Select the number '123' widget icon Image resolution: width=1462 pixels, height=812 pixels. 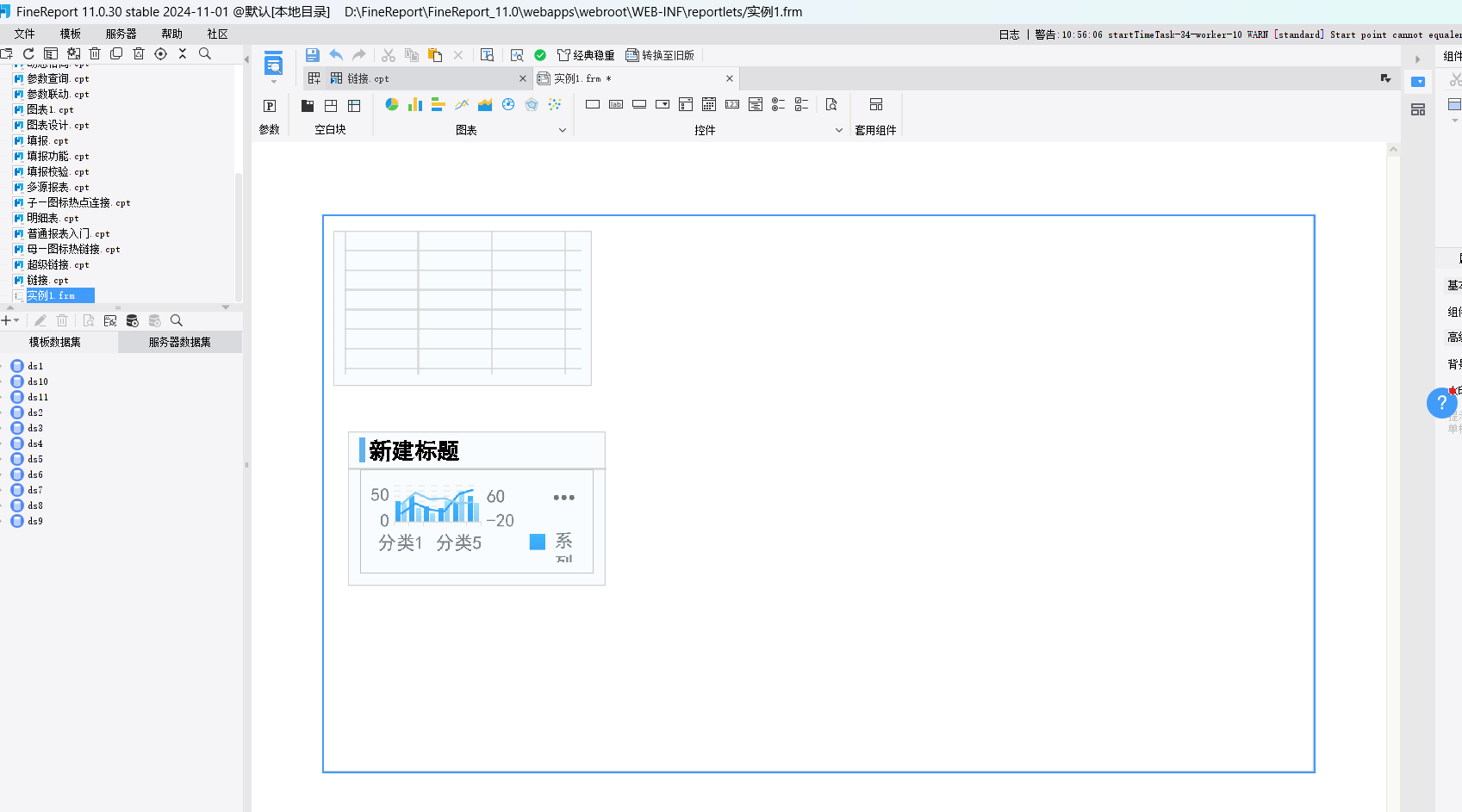(x=732, y=104)
